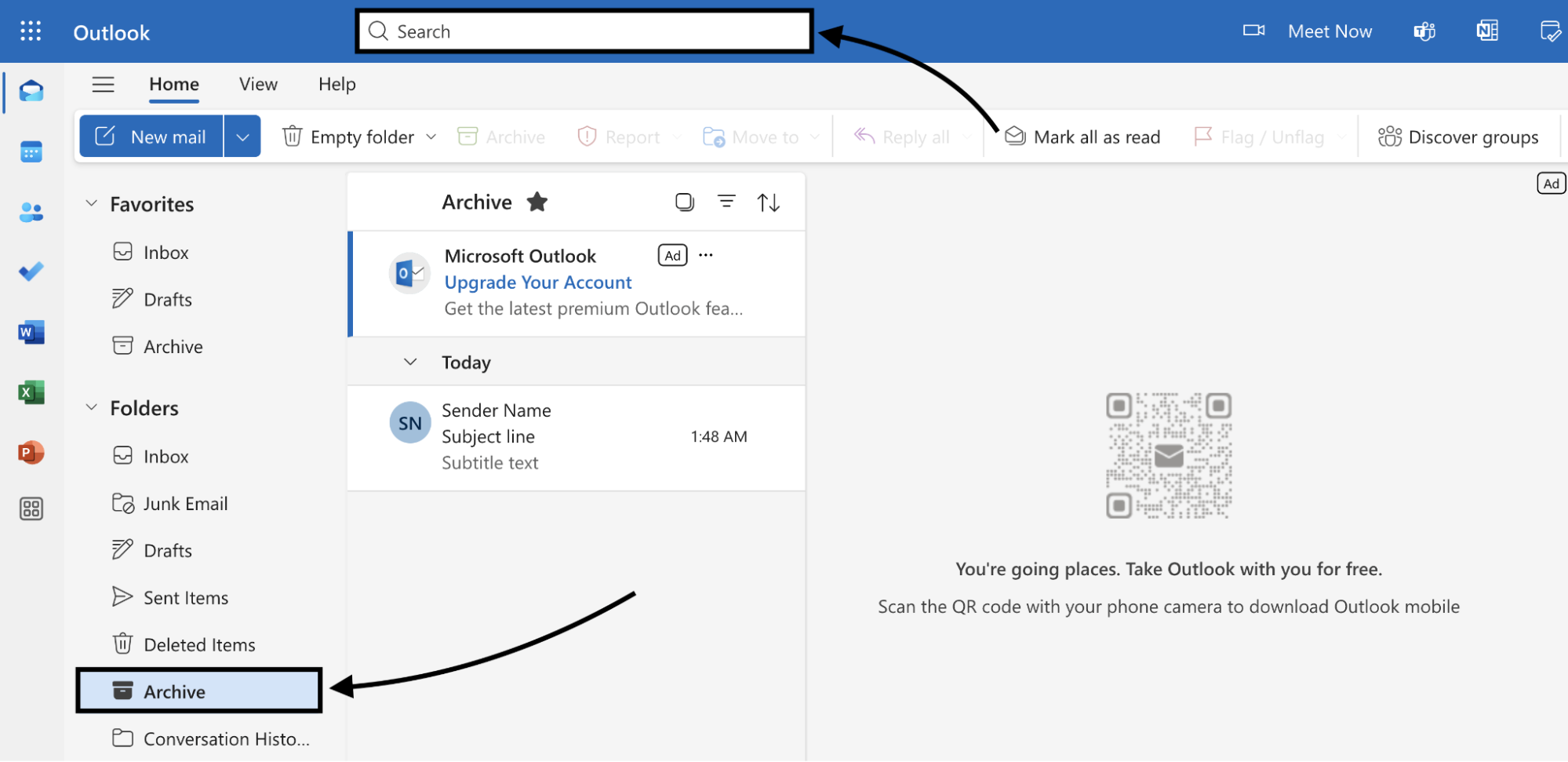Expand Empty folder dropdown chevron
This screenshot has height=762, width=1568.
(x=431, y=137)
